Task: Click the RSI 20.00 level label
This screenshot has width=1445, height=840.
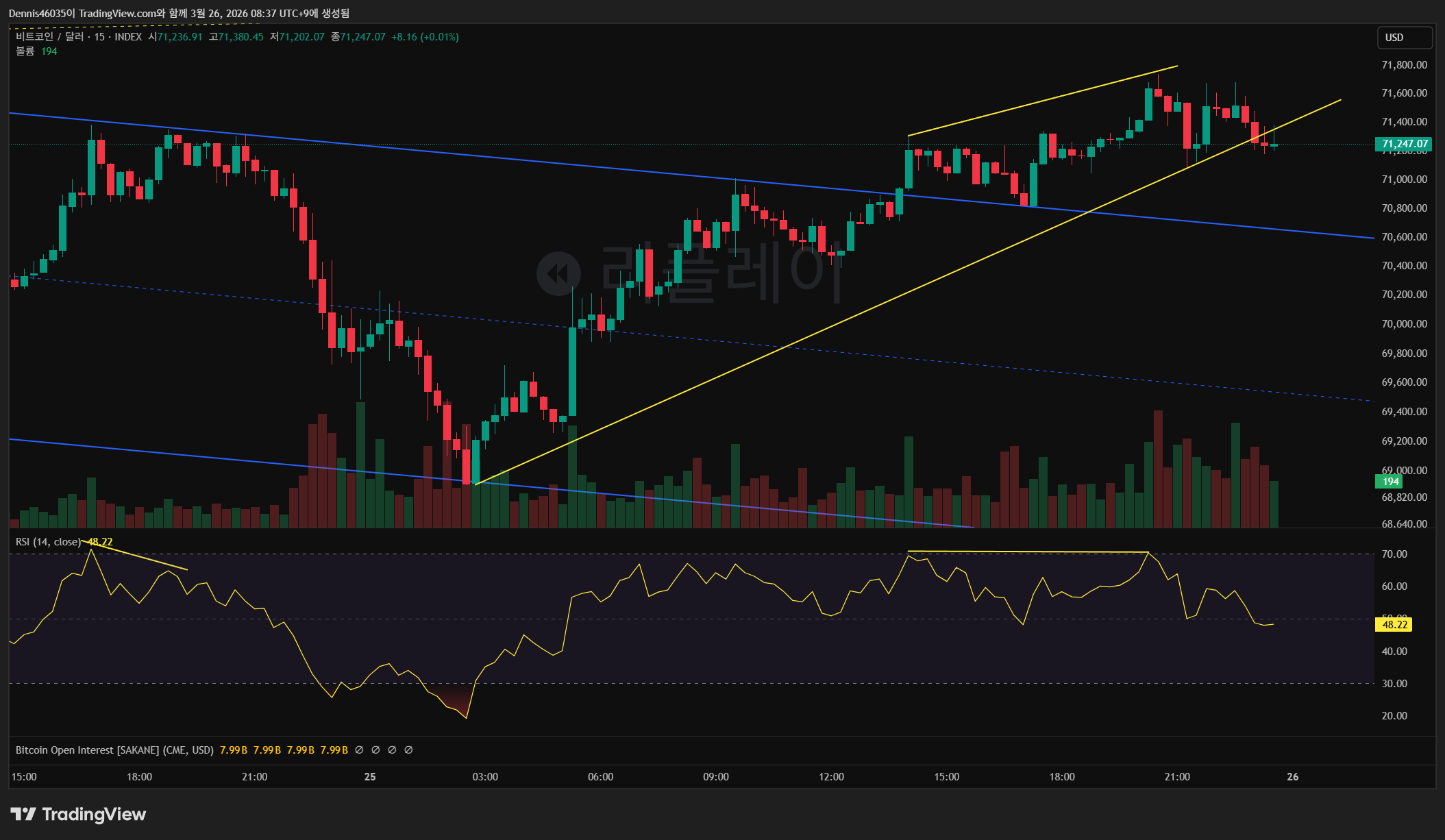Action: point(1394,716)
